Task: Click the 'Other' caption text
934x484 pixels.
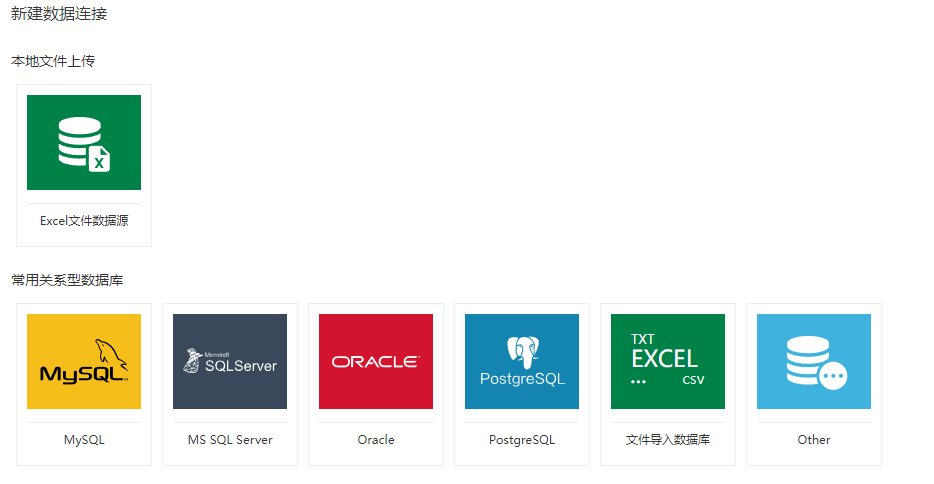Action: pos(814,440)
